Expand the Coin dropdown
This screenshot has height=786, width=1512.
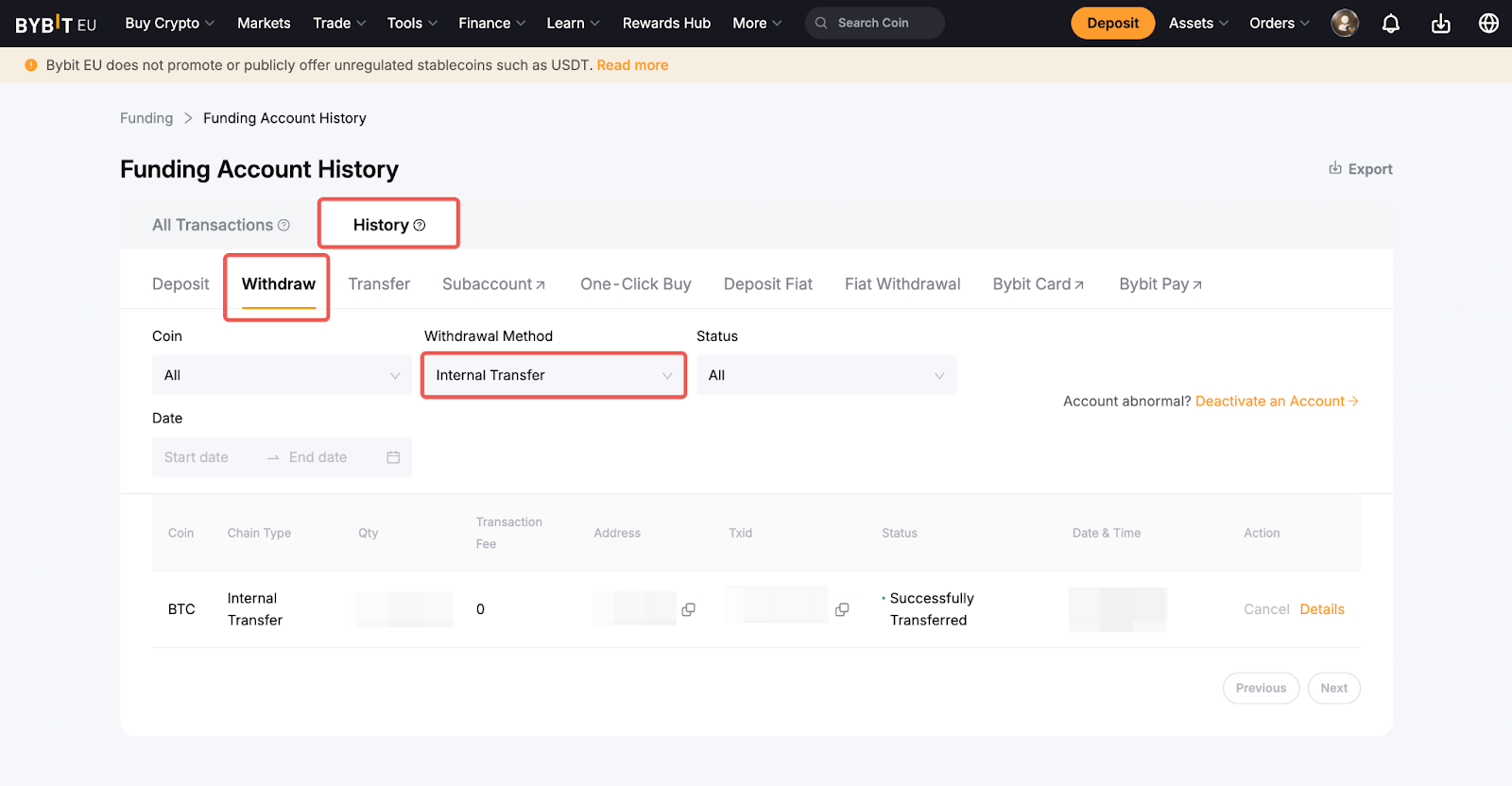(x=282, y=375)
